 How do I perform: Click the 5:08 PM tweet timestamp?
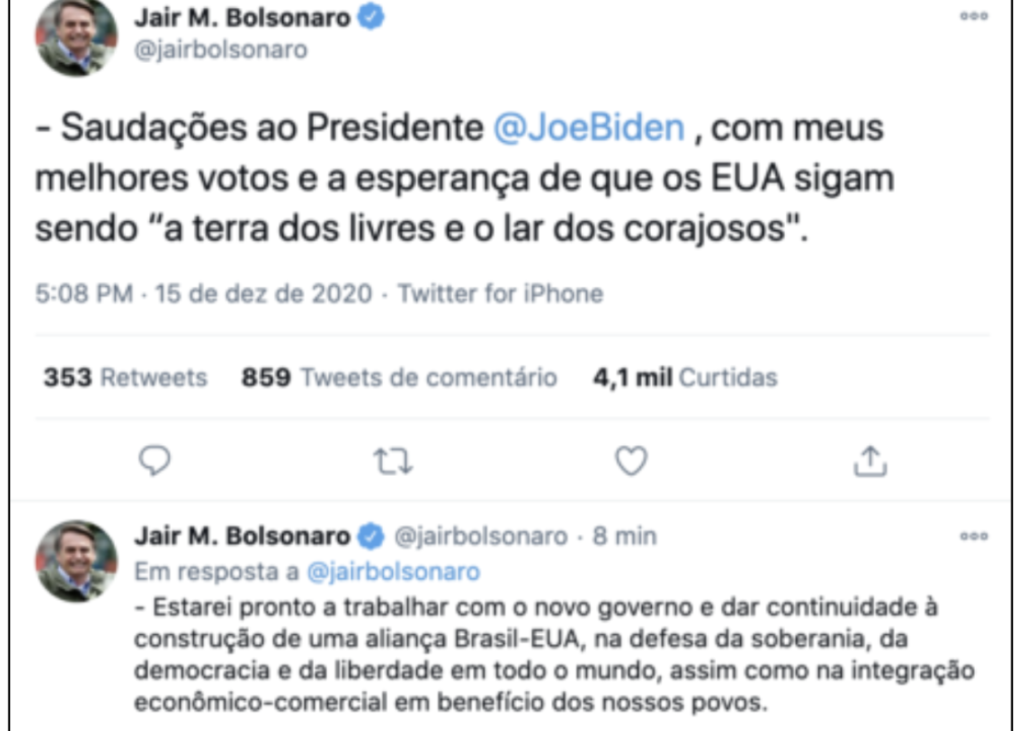point(83,294)
